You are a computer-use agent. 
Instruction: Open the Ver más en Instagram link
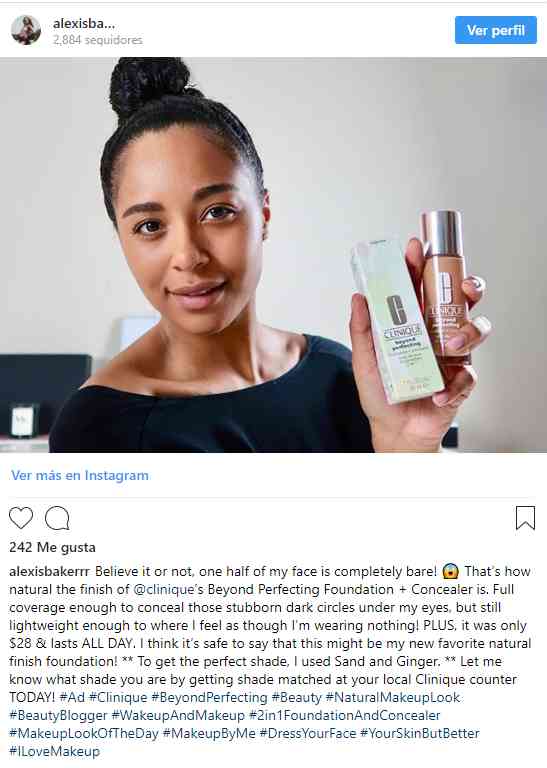[x=80, y=475]
